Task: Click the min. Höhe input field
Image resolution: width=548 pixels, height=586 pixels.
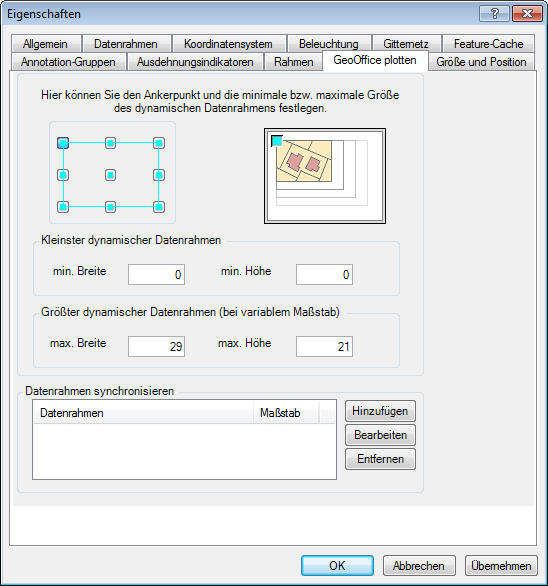Action: tap(324, 274)
